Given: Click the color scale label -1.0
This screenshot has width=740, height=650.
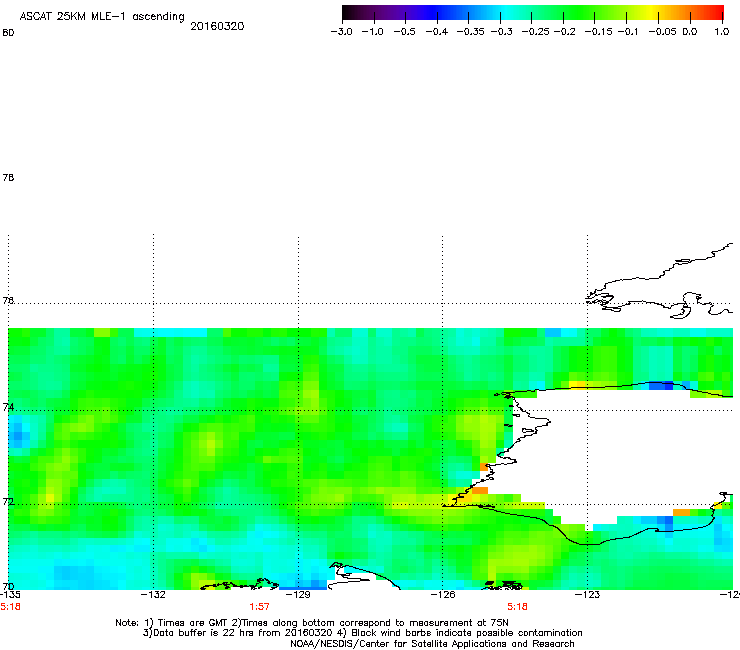Looking at the screenshot, I should pos(372,32).
